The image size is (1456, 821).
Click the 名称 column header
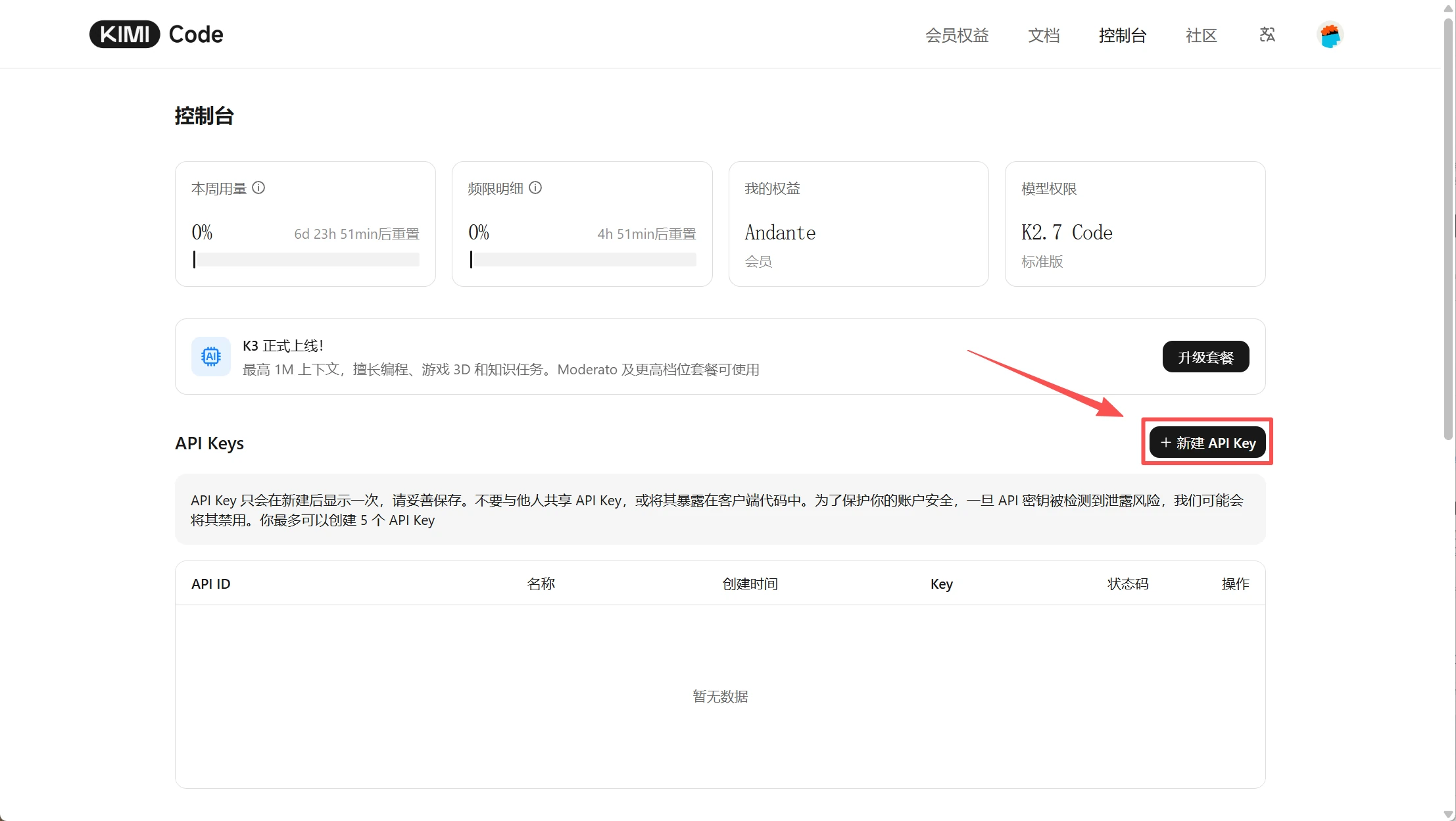[541, 584]
